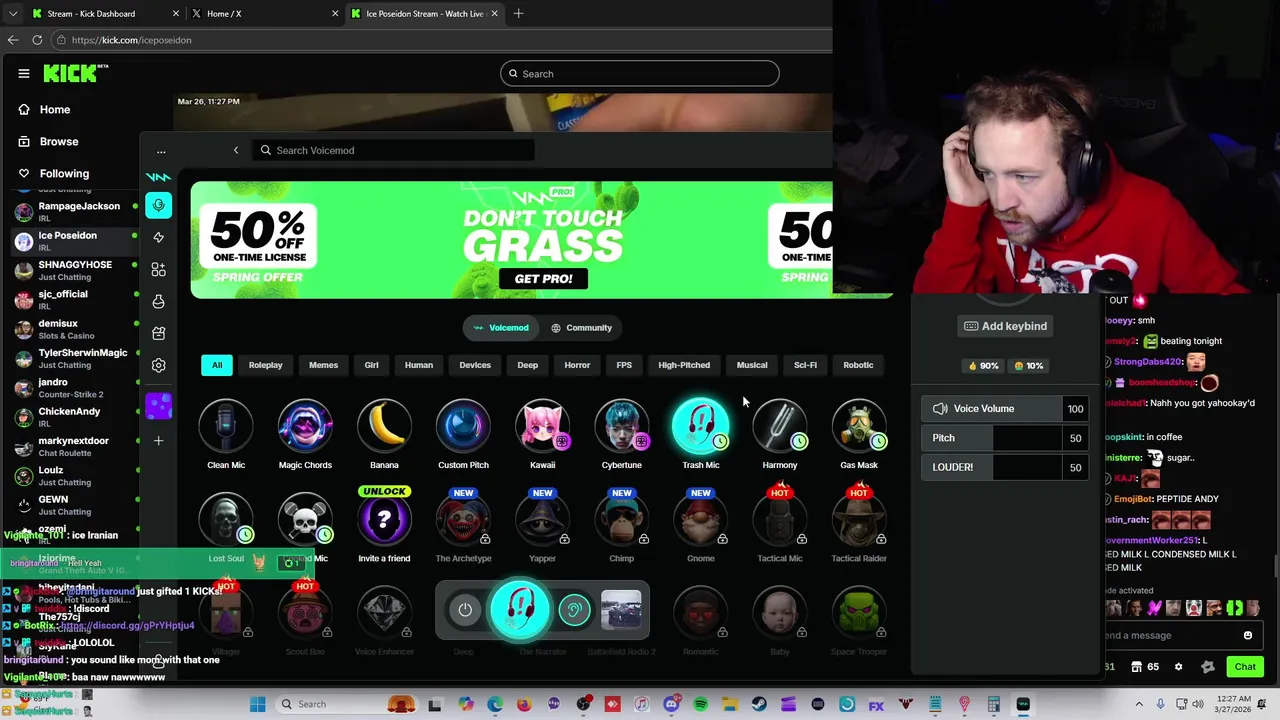Select the Tactical Raider voice
This screenshot has width=1280, height=720.
pos(858,519)
